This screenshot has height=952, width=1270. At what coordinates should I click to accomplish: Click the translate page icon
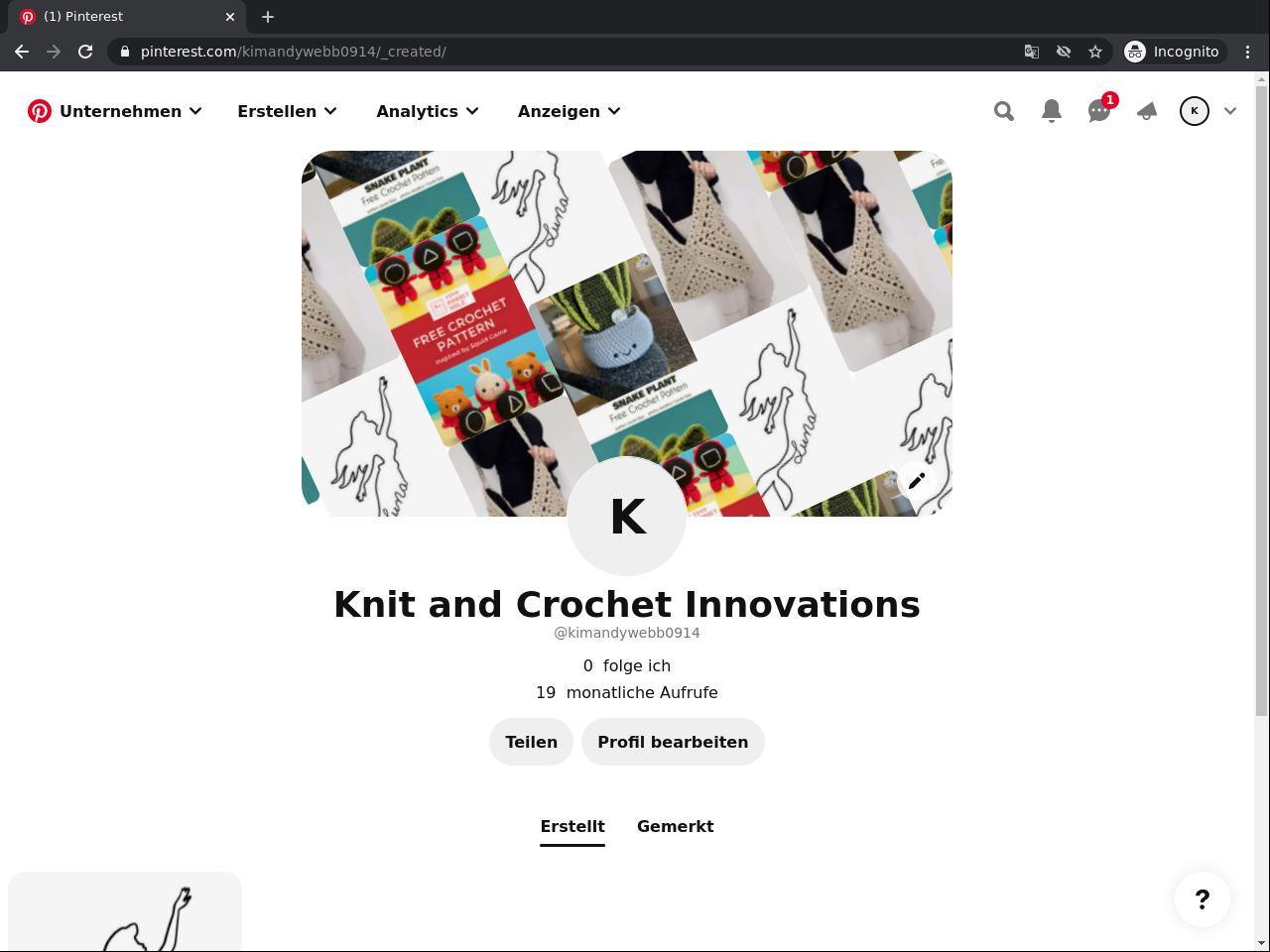1032,52
